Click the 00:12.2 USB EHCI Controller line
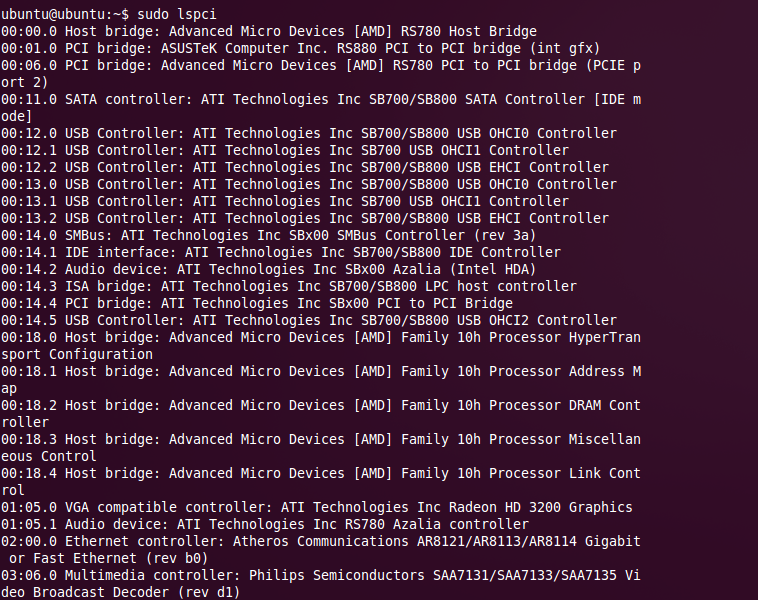The height and width of the screenshot is (600, 758). click(x=304, y=167)
